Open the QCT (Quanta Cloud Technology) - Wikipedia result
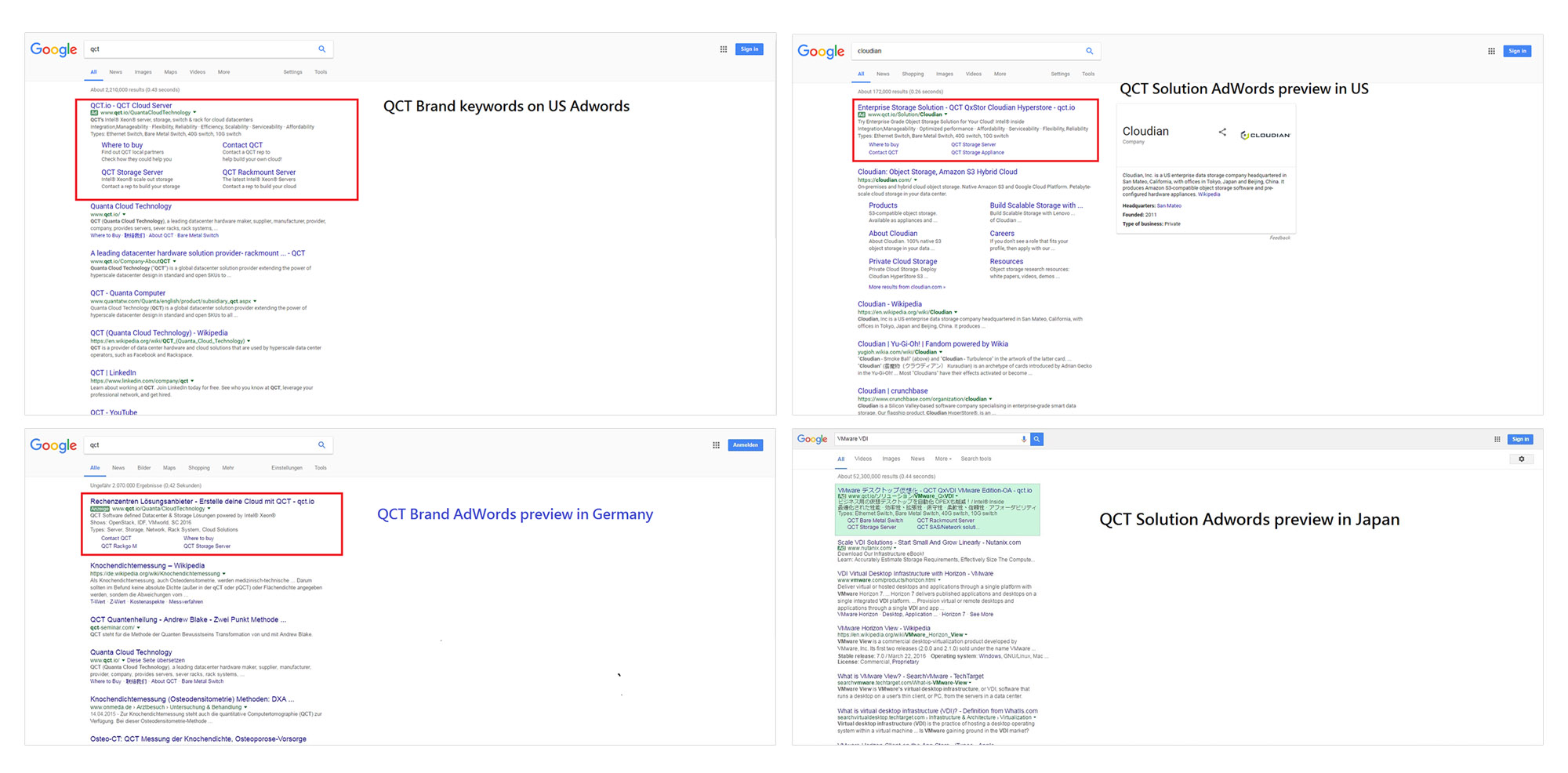The width and height of the screenshot is (1568, 773). click(x=159, y=333)
